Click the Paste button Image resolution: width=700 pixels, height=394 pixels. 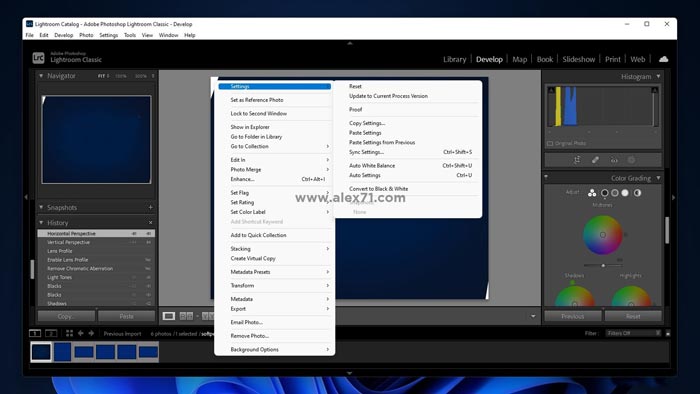click(126, 316)
